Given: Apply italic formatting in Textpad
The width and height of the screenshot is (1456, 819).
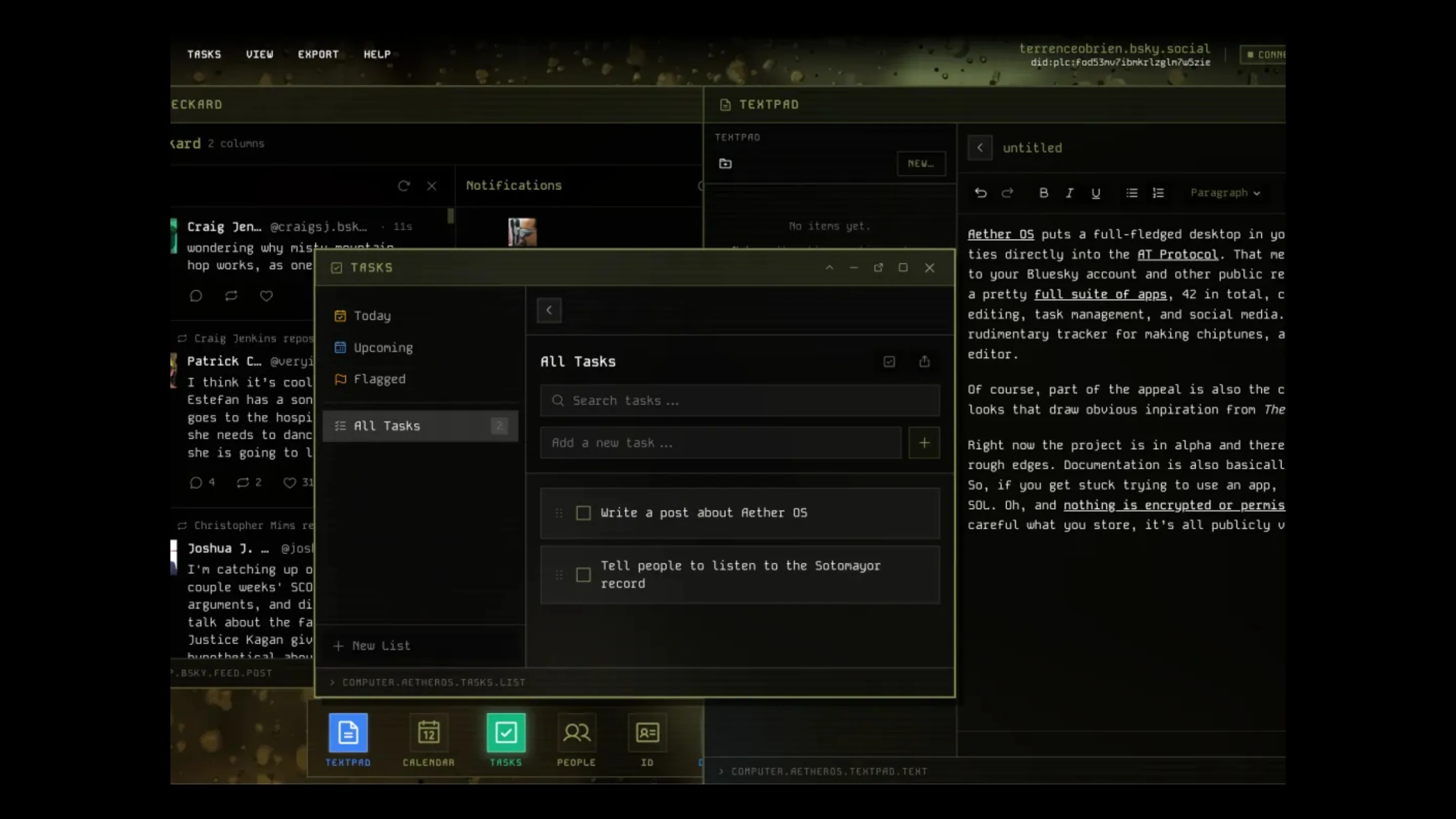Looking at the screenshot, I should click(x=1069, y=193).
